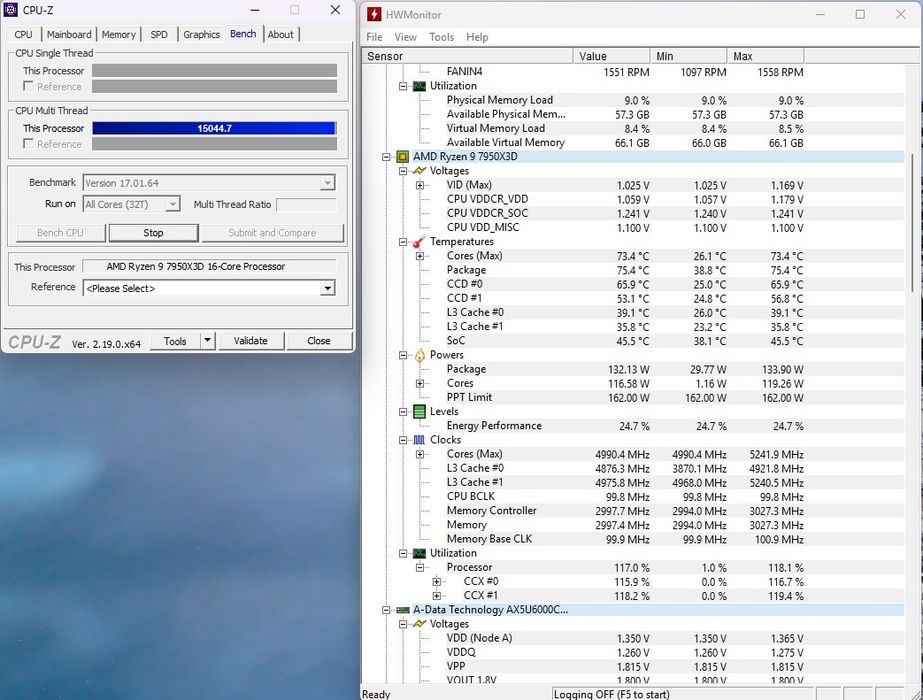The width and height of the screenshot is (923, 700).
Task: Click the Powers flame icon
Action: (419, 355)
